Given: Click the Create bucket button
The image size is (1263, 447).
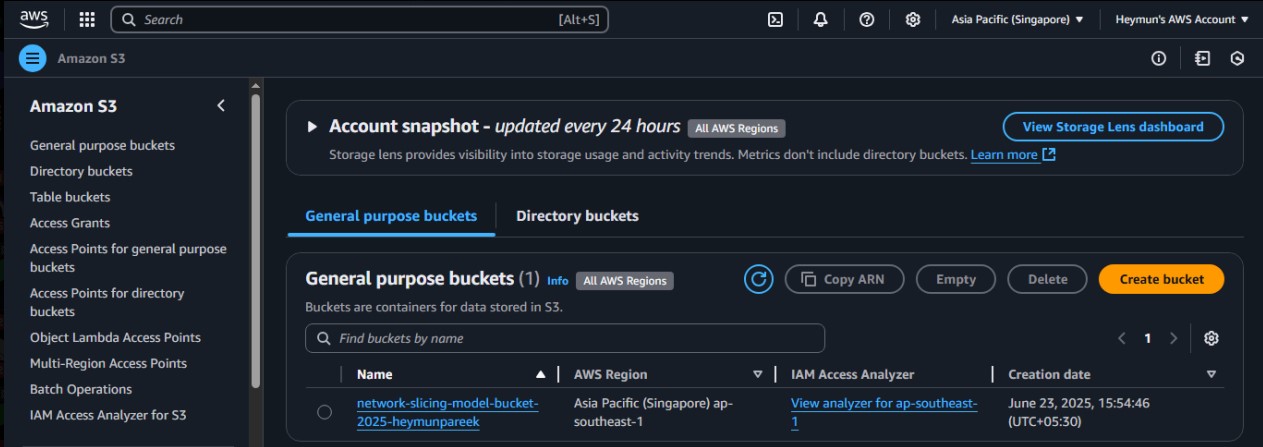Looking at the screenshot, I should (x=1161, y=279).
